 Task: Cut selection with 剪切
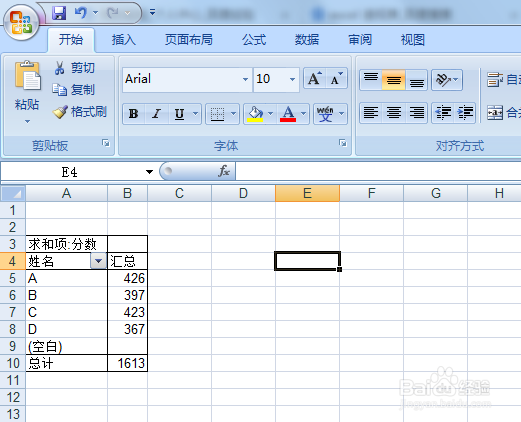75,68
